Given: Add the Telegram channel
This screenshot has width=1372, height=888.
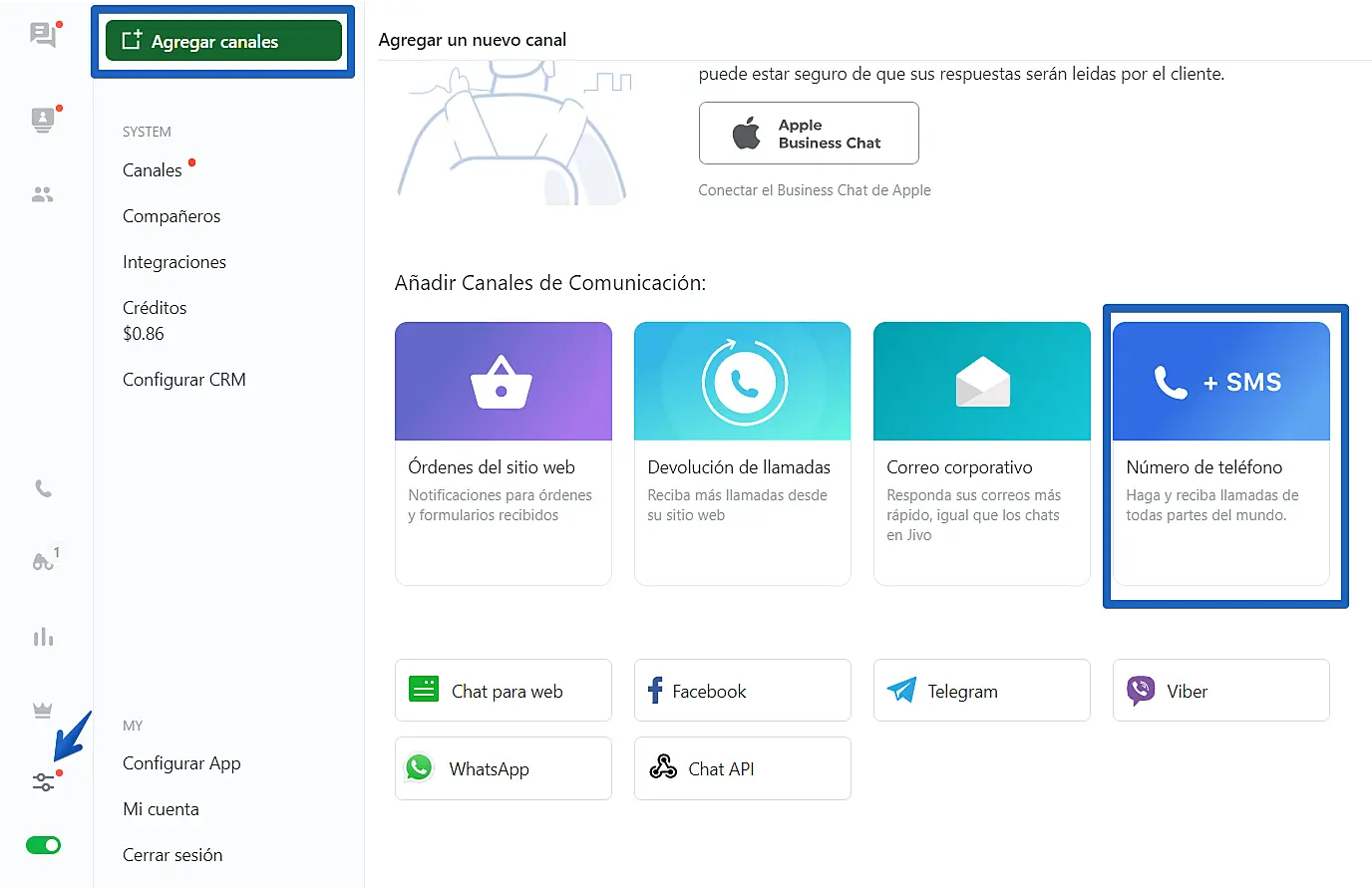Looking at the screenshot, I should (x=981, y=691).
